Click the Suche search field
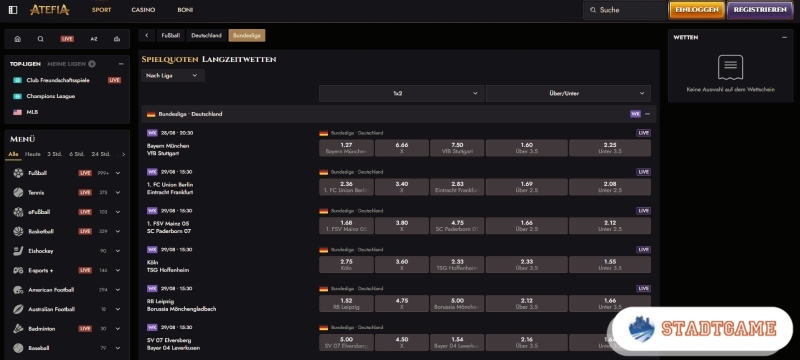 625,10
